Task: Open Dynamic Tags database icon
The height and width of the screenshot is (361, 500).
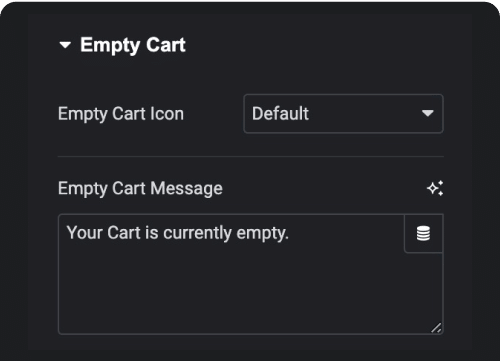Action: (423, 233)
